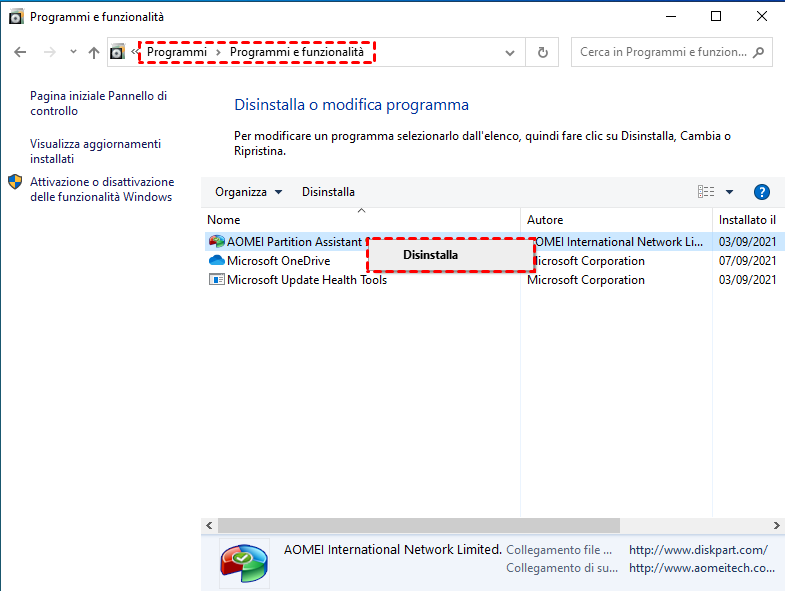Open the Organizza dropdown menu
This screenshot has width=785, height=591.
(248, 192)
